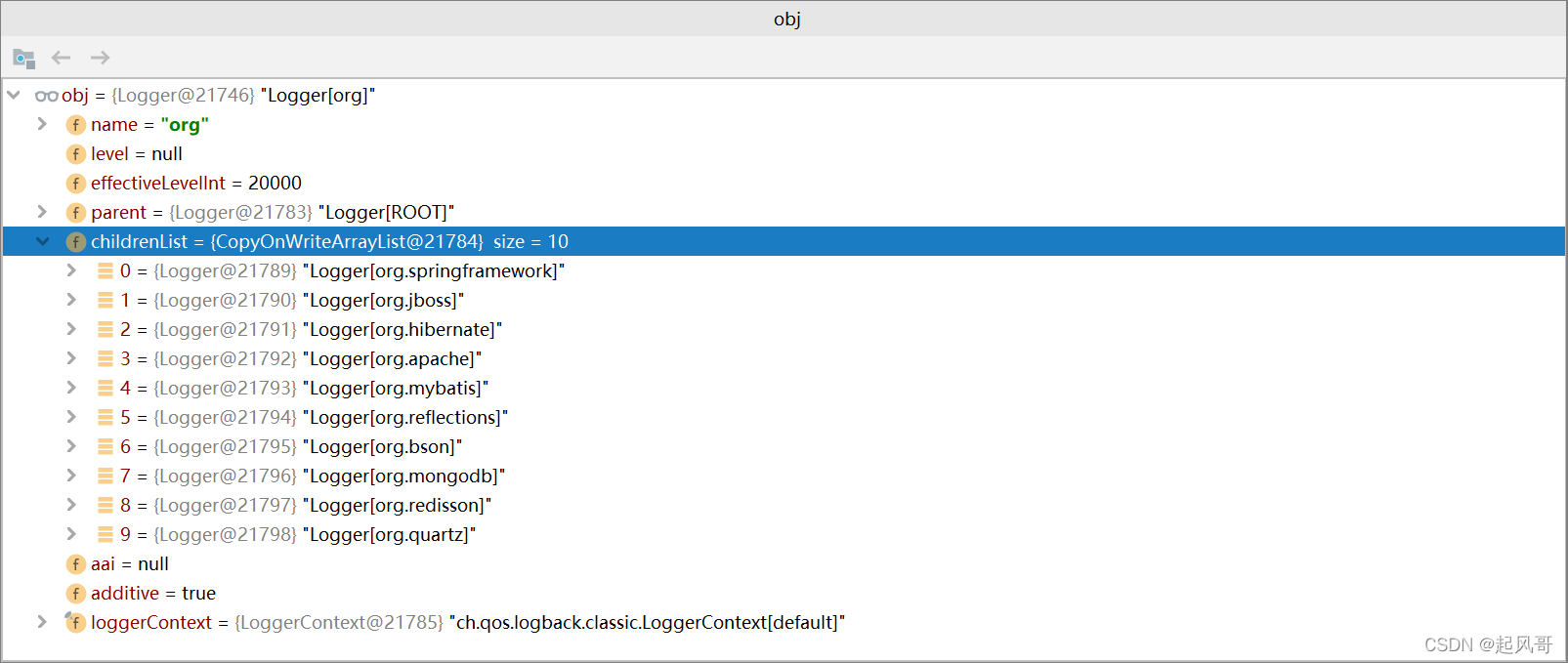1568x663 pixels.
Task: Click the field icon of effectiveLevelInt
Action: point(75,184)
